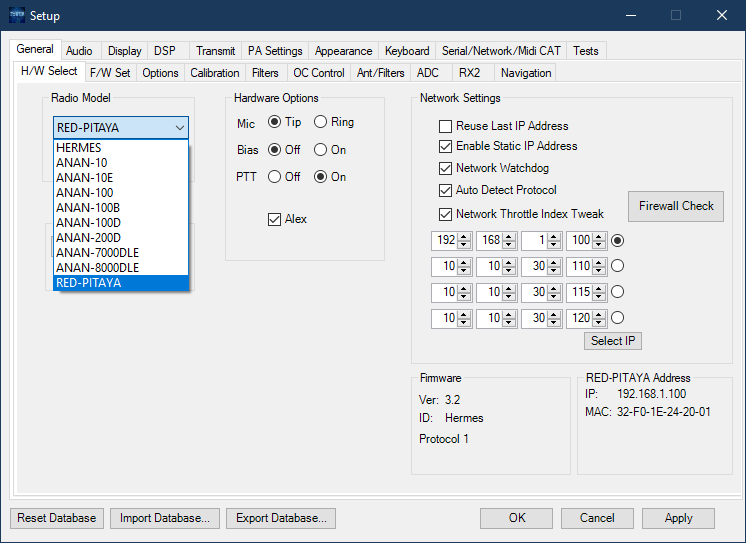
Task: Click Reset Database button
Action: [57, 518]
